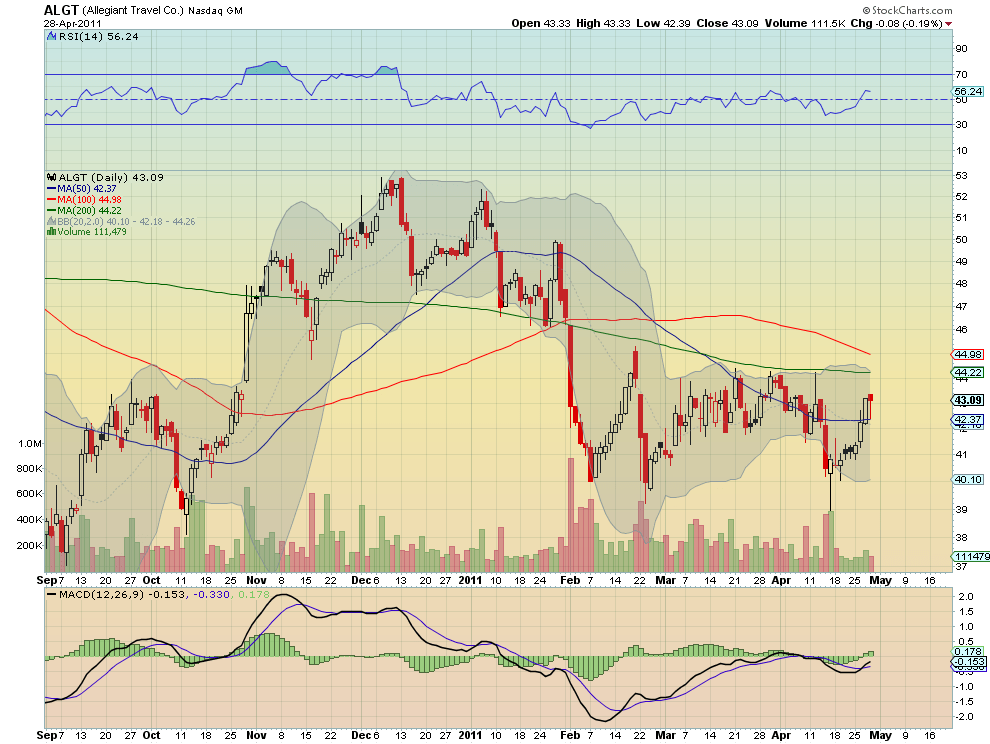Image resolution: width=990 pixels, height=744 pixels.
Task: Click the 56.24 RSI value tag on right axis
Action: click(968, 92)
